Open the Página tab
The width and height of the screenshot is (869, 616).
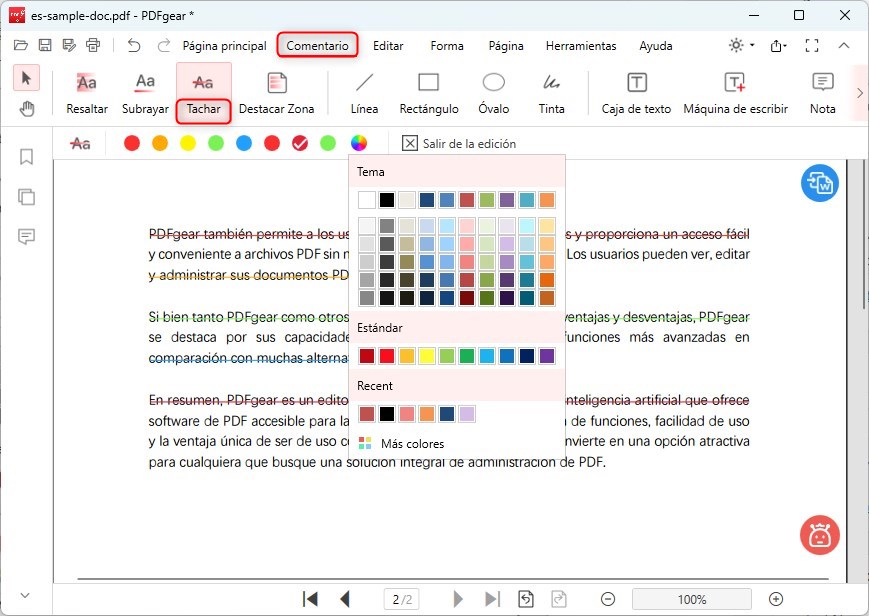point(506,46)
